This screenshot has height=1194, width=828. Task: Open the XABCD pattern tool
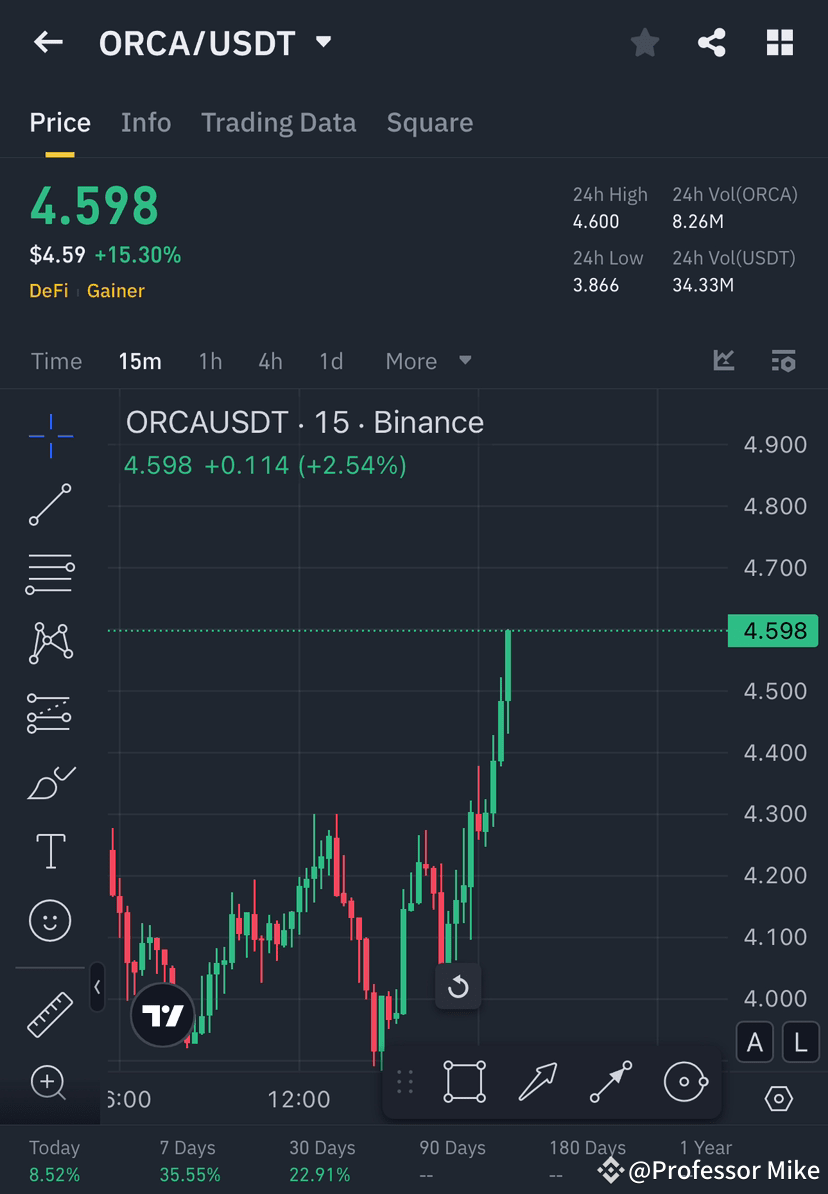click(x=50, y=643)
